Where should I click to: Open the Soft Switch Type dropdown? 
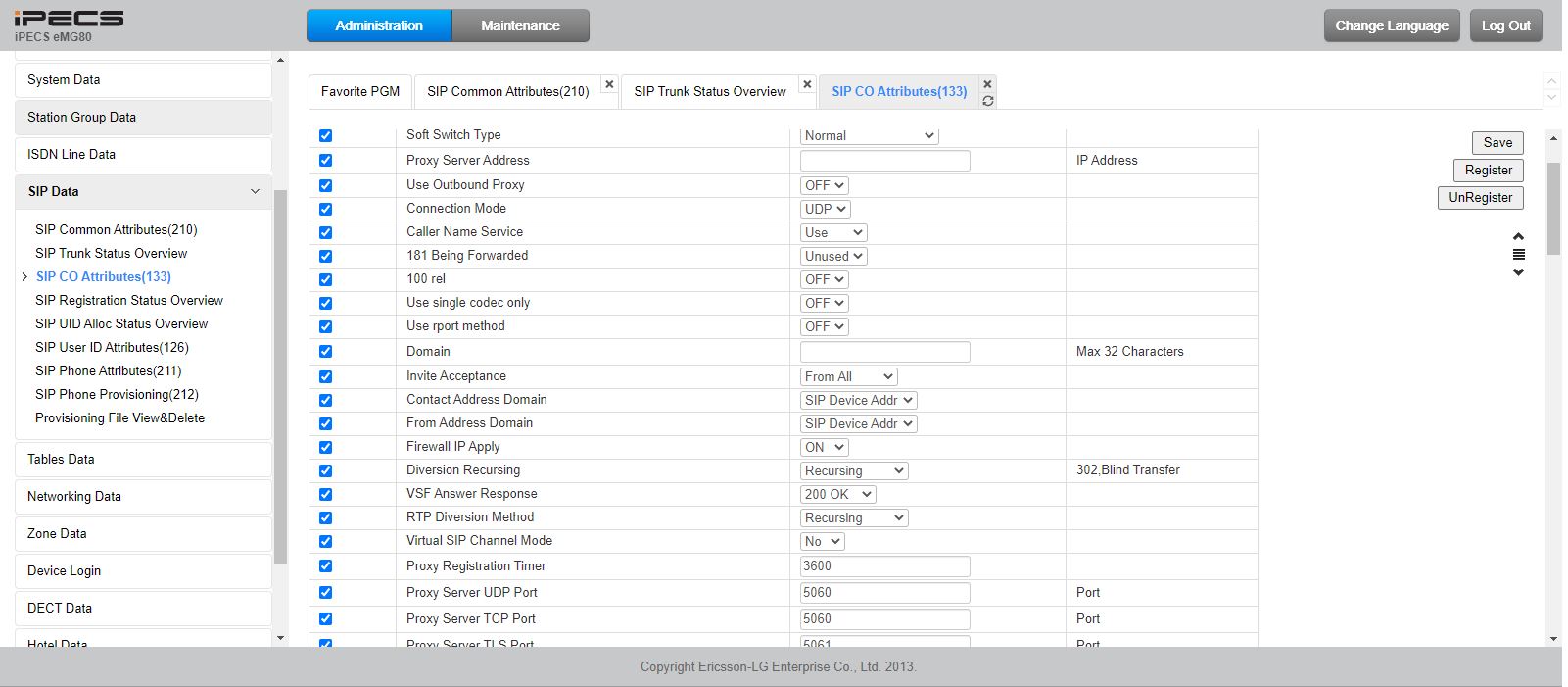[x=870, y=135]
